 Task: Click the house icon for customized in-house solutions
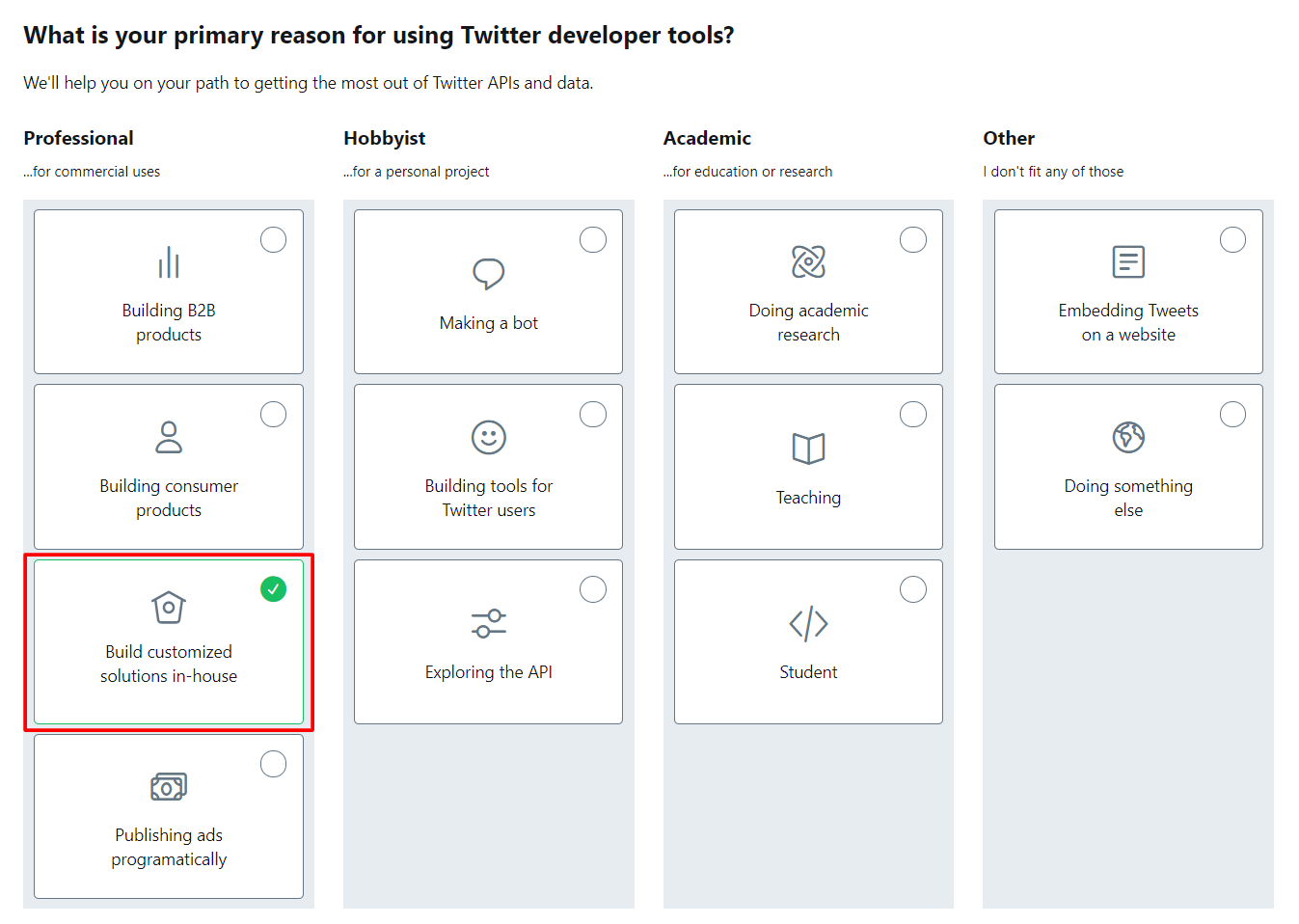(169, 608)
